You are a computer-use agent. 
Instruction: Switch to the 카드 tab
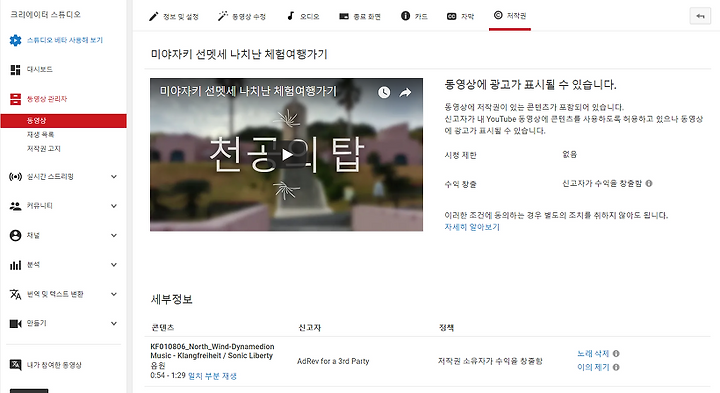tap(414, 16)
